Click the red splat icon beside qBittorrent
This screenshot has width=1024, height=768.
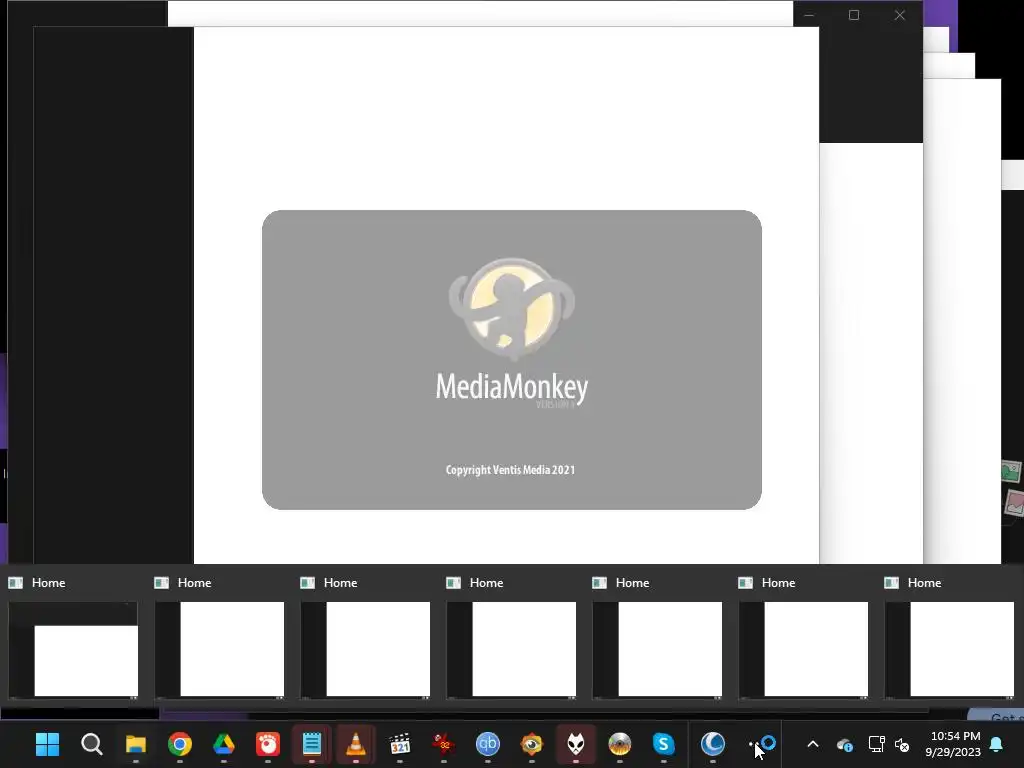[443, 744]
